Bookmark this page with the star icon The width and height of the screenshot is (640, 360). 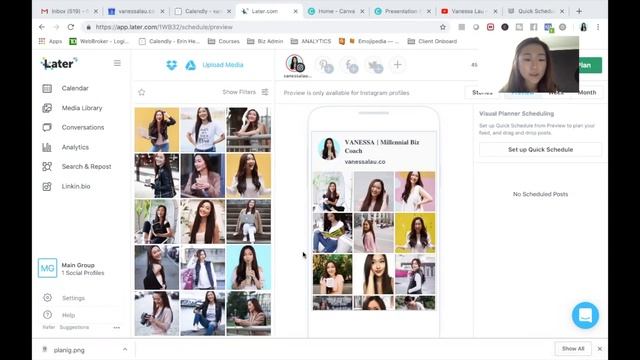point(443,27)
